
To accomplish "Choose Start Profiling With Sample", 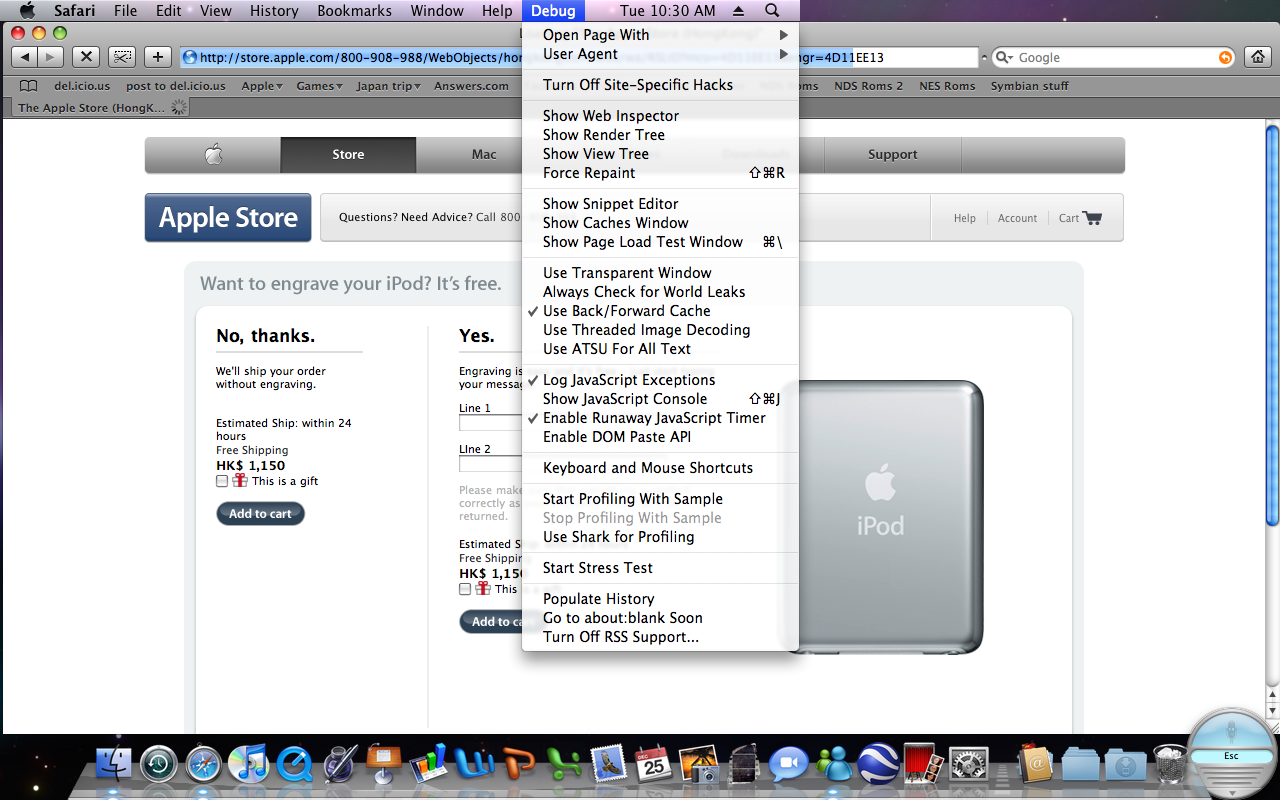I will point(660,499).
